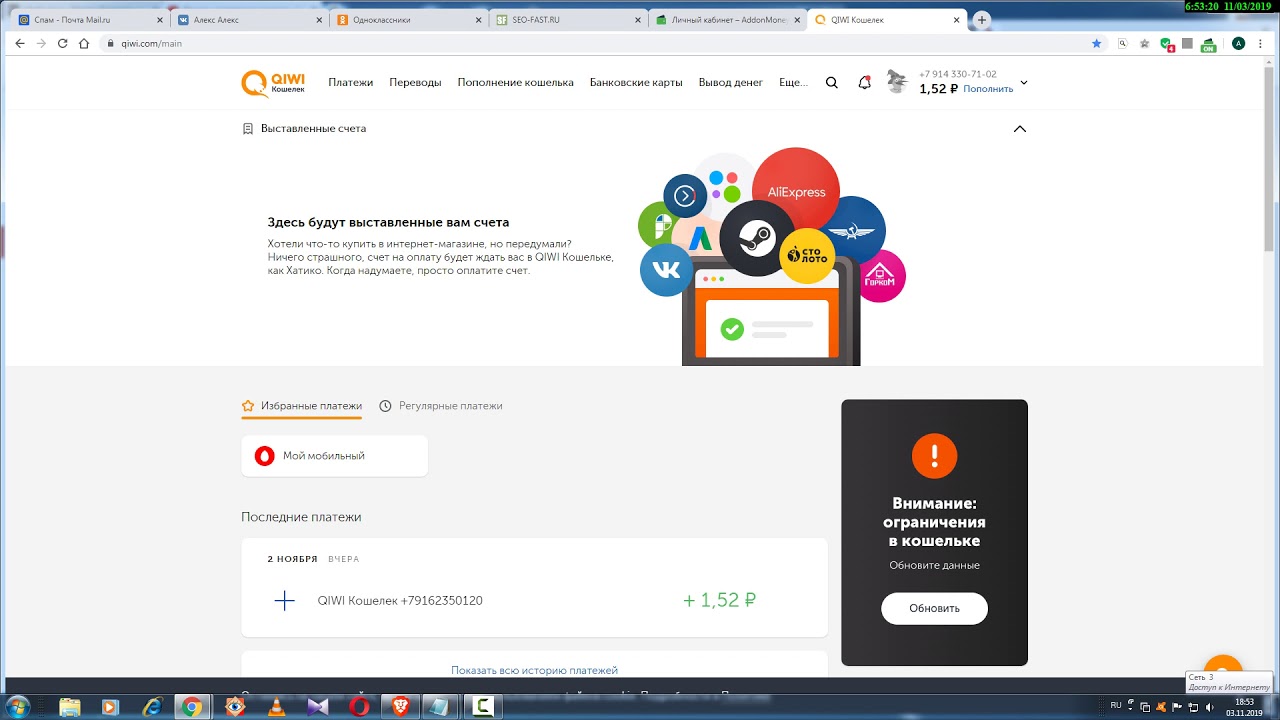Switch to the SEO-FAST.RU browser tab
This screenshot has height=720, width=1280.
(566, 19)
